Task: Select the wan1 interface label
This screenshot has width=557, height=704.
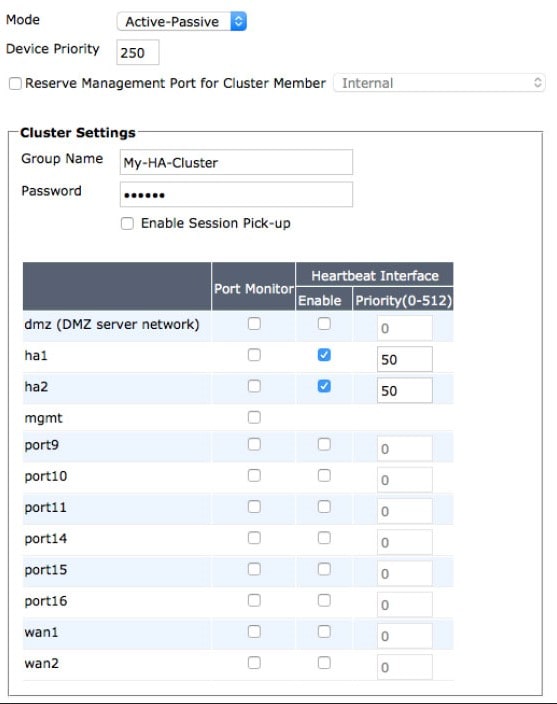Action: 41,632
